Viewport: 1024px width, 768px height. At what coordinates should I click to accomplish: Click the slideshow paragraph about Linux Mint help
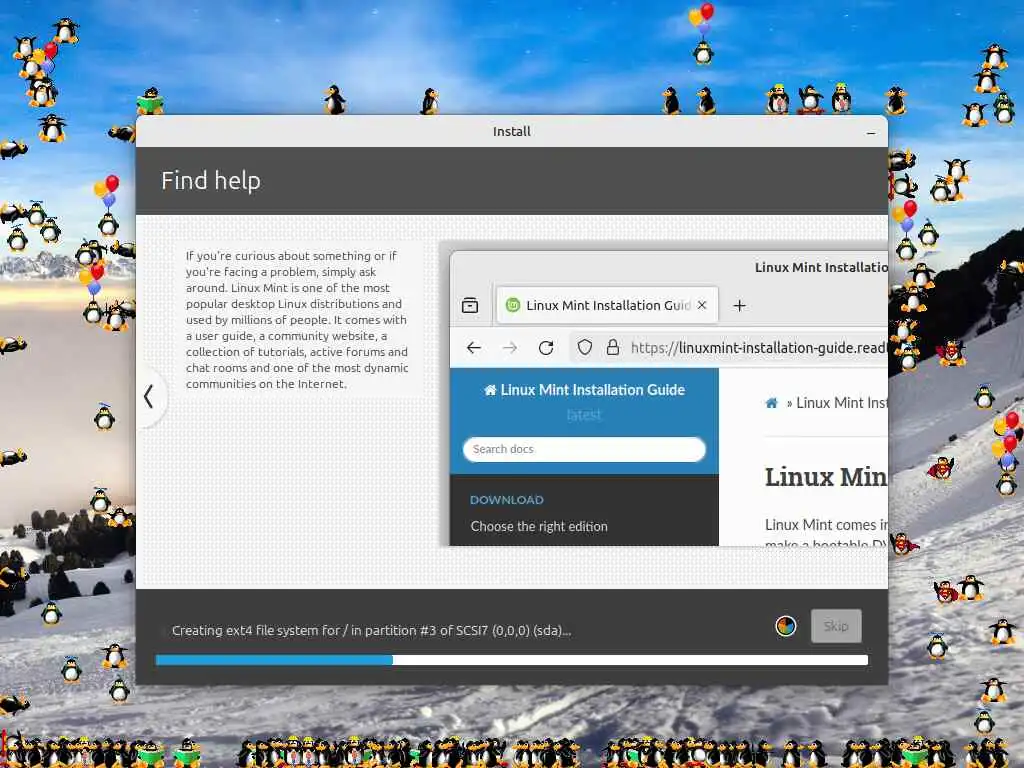pos(297,320)
